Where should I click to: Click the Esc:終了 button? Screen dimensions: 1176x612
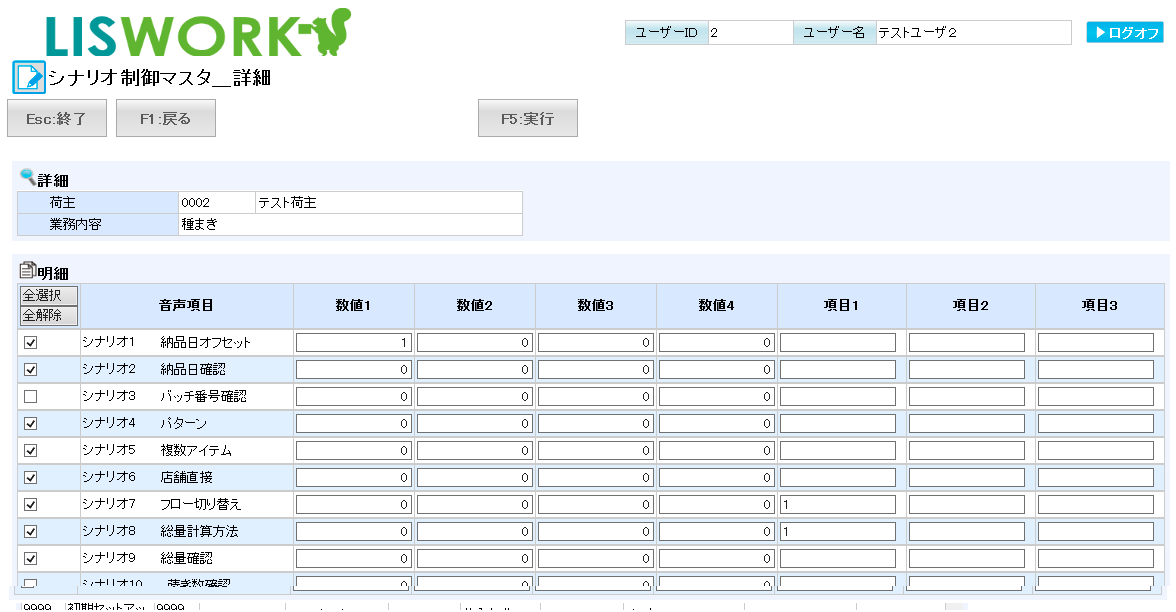point(56,118)
